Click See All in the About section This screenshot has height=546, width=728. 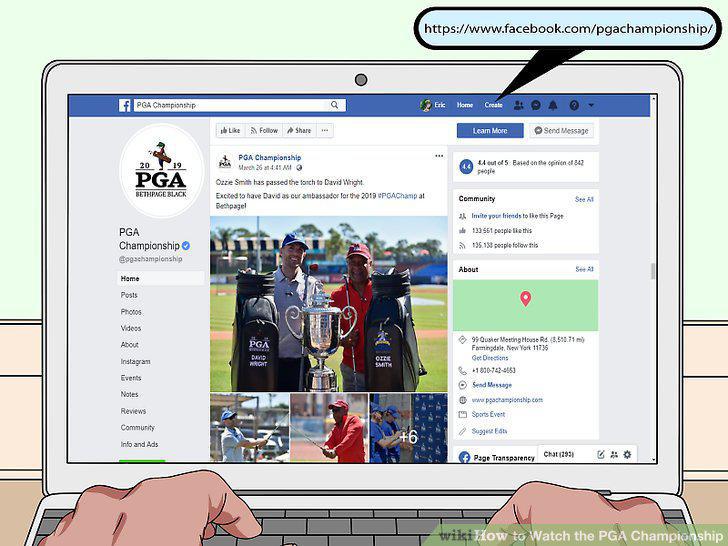coord(584,269)
